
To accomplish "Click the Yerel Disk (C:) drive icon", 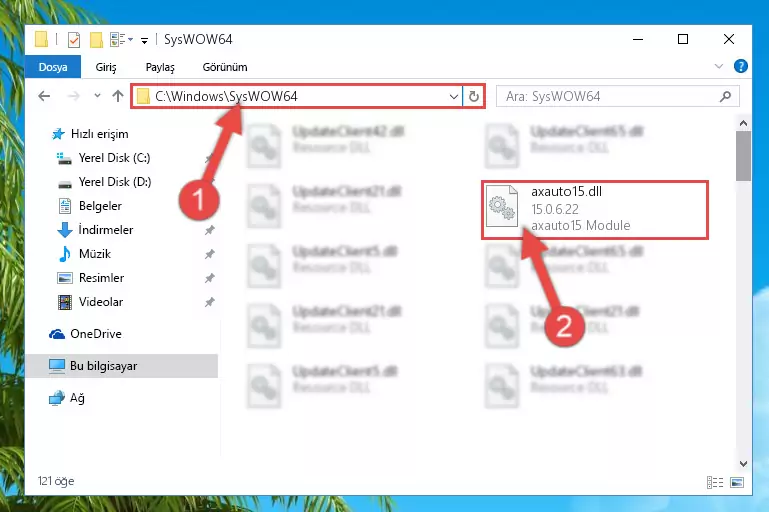I will (x=64, y=158).
